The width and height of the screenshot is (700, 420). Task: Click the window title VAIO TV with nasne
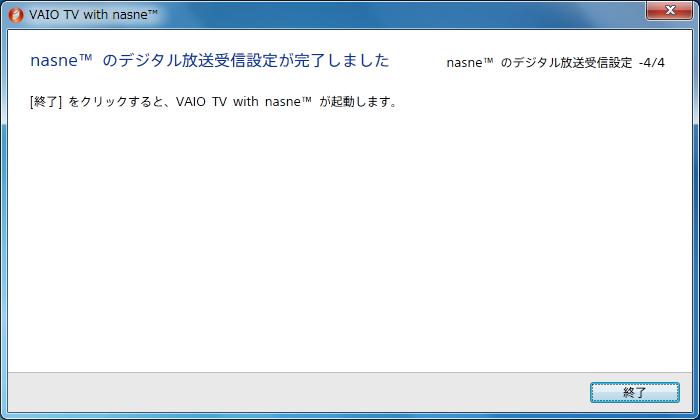coord(93,15)
